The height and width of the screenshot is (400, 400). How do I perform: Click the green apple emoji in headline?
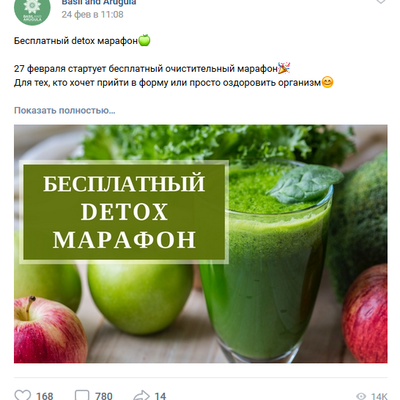(x=144, y=40)
